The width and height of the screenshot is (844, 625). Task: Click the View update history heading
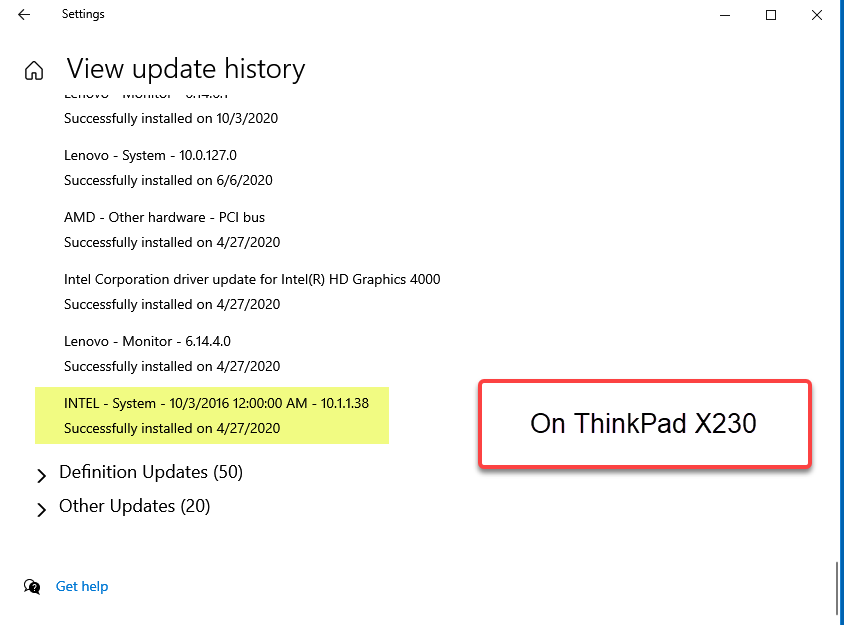tap(185, 68)
